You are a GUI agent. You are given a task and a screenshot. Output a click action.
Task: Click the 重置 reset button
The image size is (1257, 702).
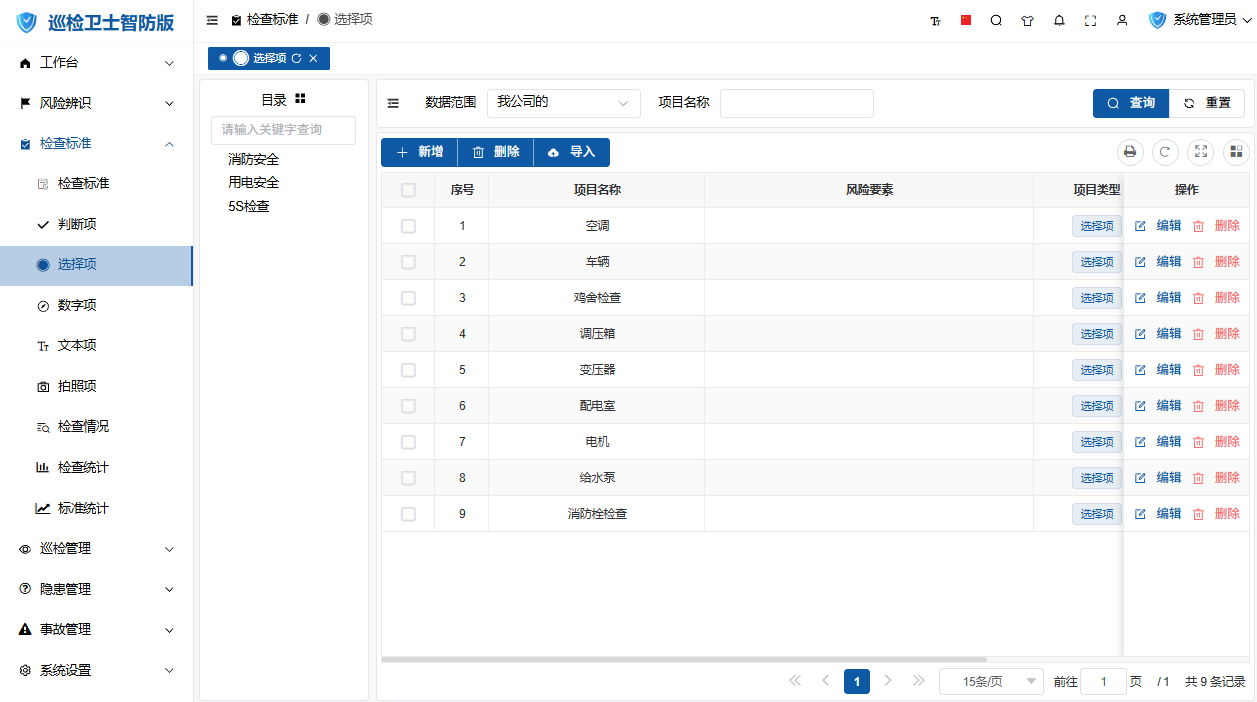pyautogui.click(x=1207, y=103)
